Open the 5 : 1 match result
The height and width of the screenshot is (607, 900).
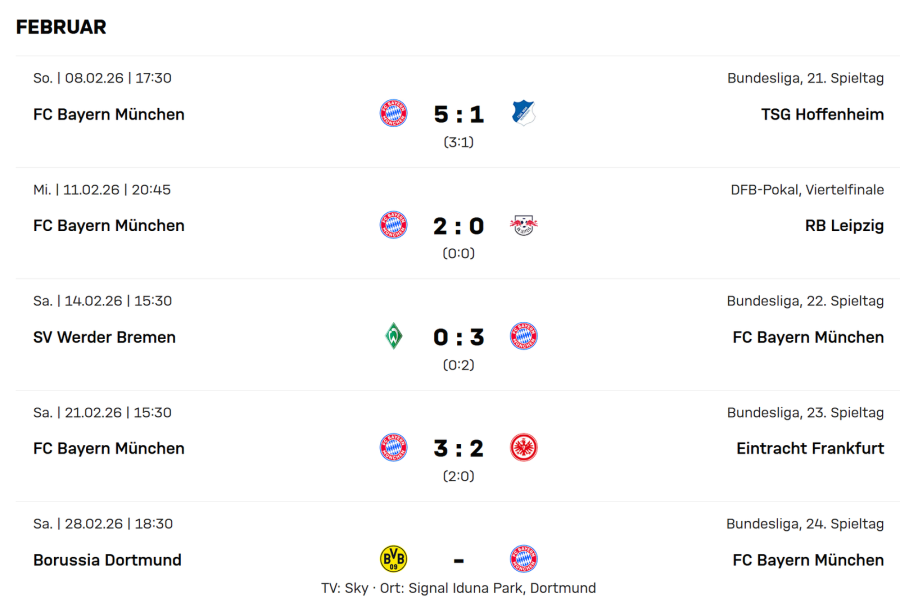click(x=459, y=114)
